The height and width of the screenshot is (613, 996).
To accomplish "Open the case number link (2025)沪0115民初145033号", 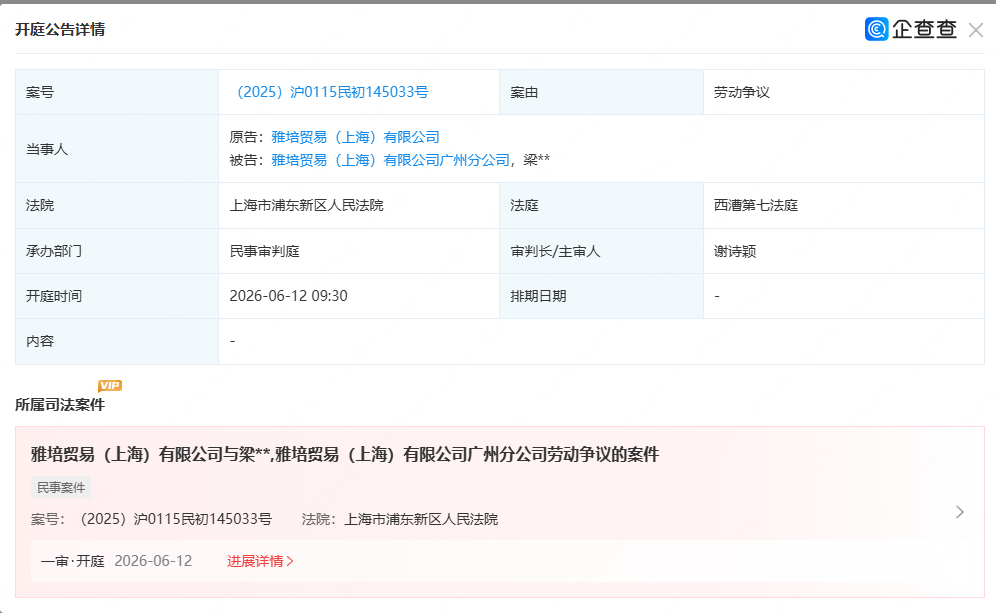I will (331, 91).
